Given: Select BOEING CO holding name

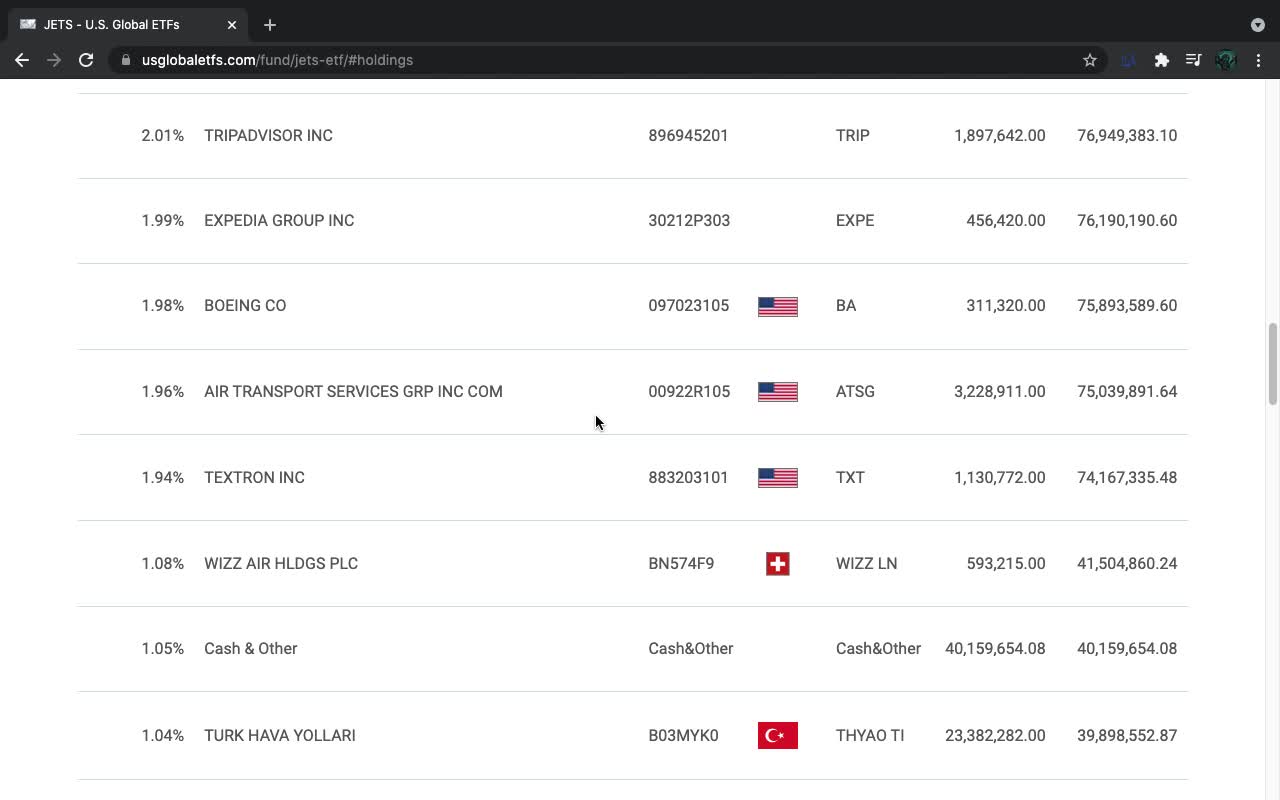Looking at the screenshot, I should [x=245, y=305].
